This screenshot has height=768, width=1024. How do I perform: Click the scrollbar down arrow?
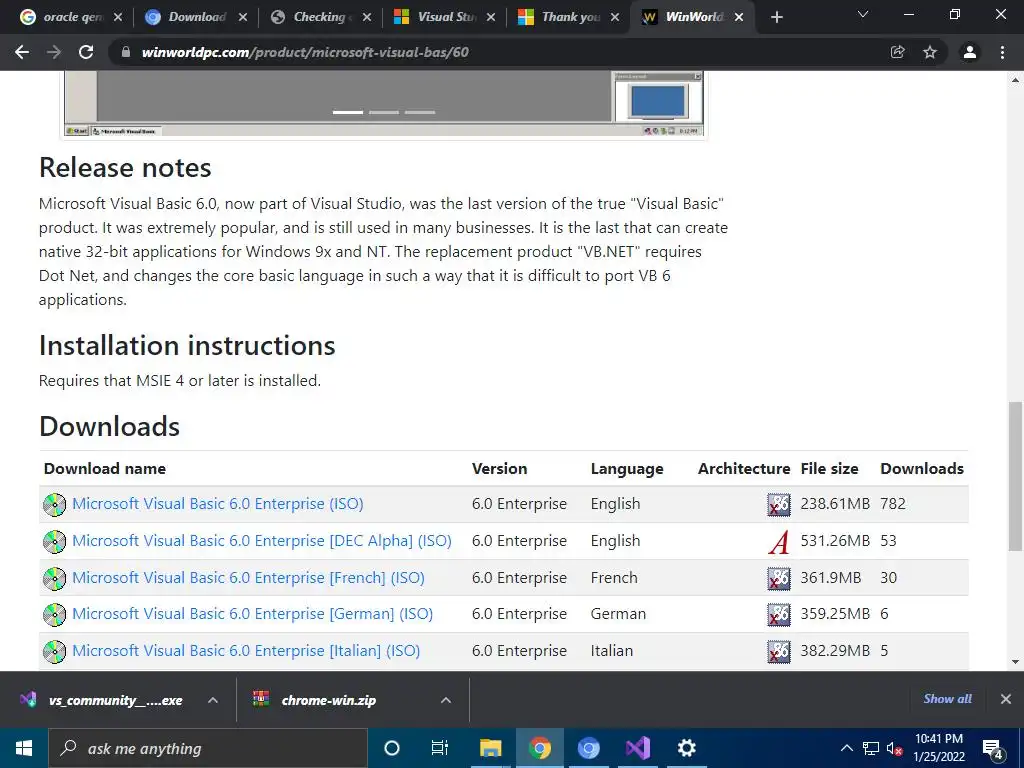coord(1015,662)
